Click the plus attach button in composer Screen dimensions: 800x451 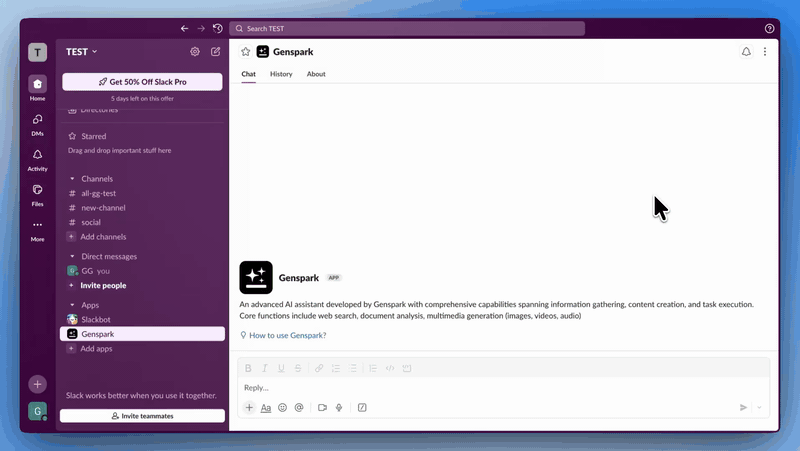tap(249, 407)
